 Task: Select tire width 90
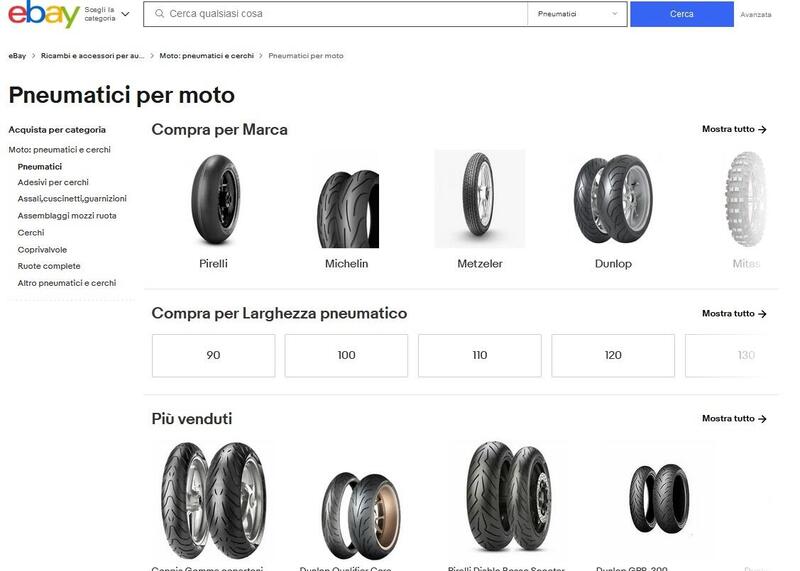(213, 355)
